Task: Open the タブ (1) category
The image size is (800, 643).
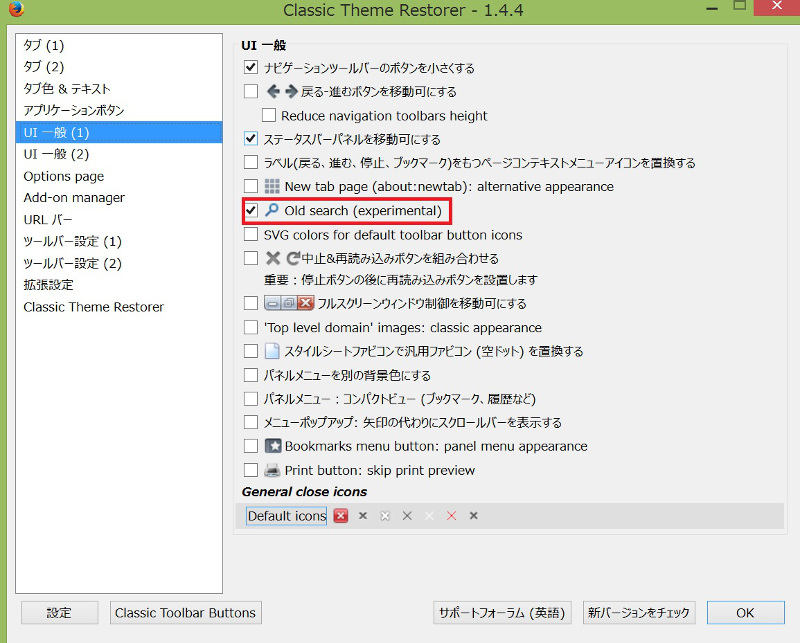Action: point(44,46)
